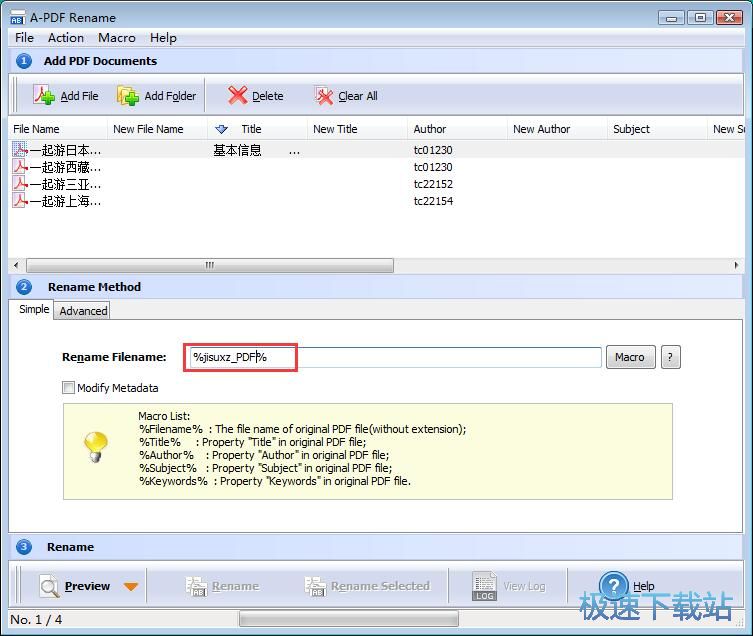This screenshot has width=753, height=636.
Task: Open the File menu
Action: (x=24, y=38)
